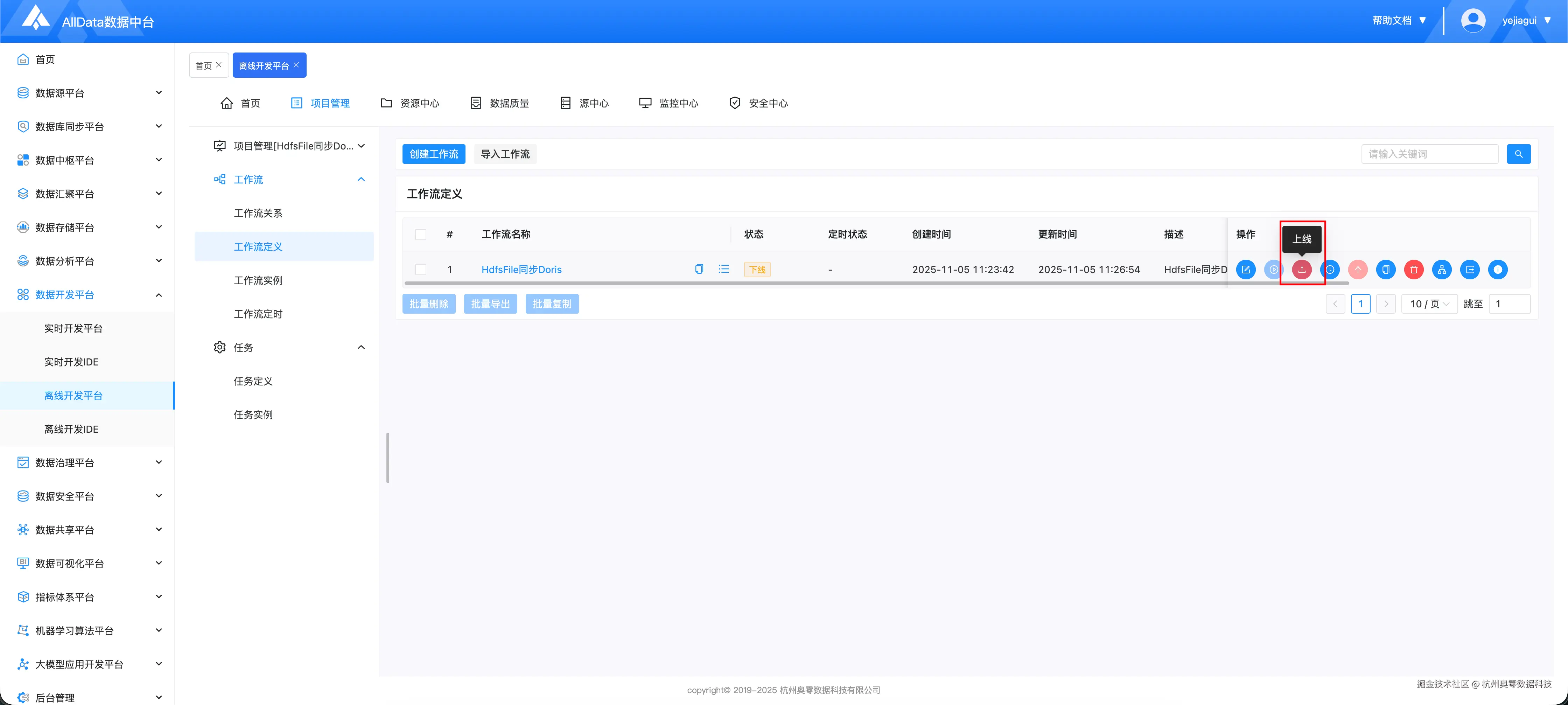Click the blue magnifier search button

point(1518,154)
